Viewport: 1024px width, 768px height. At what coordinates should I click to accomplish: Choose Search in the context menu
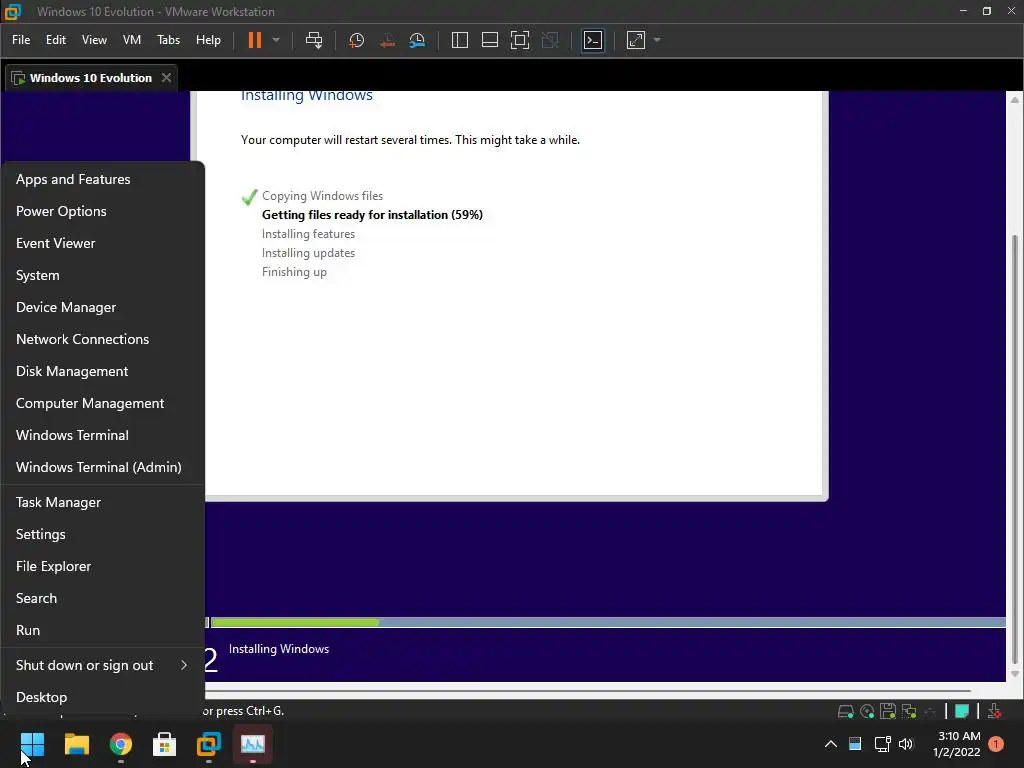coord(103,598)
